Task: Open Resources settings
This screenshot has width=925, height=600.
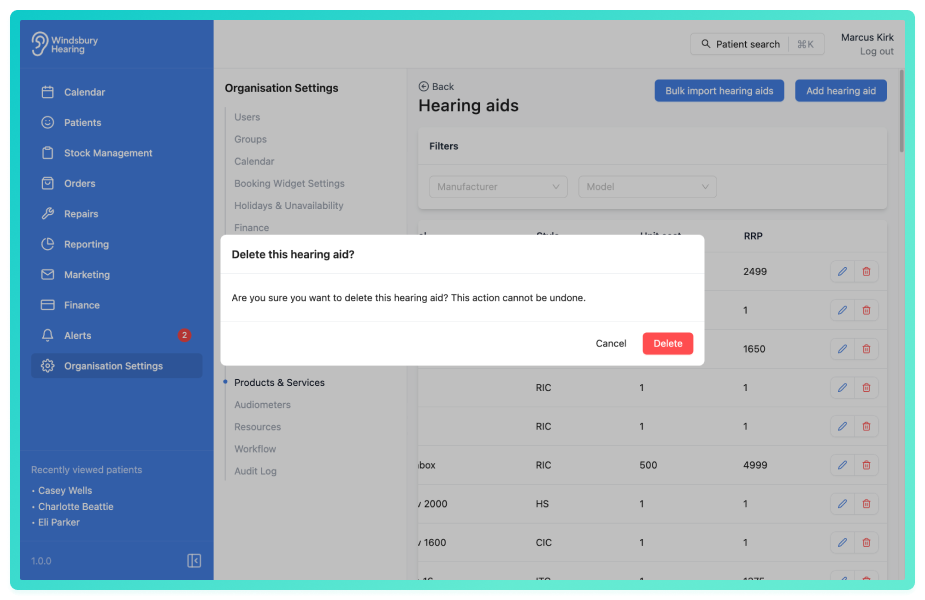Action: click(257, 427)
